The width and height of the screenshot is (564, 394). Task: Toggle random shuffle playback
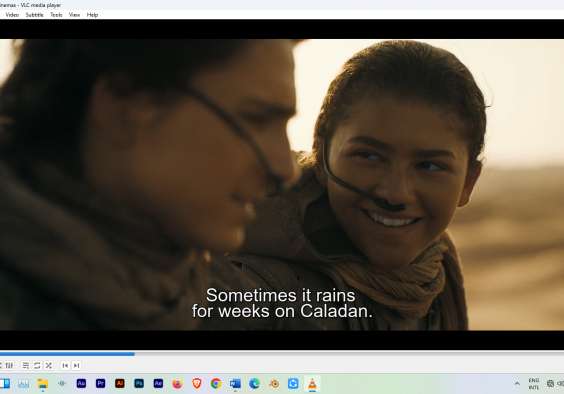click(49, 366)
